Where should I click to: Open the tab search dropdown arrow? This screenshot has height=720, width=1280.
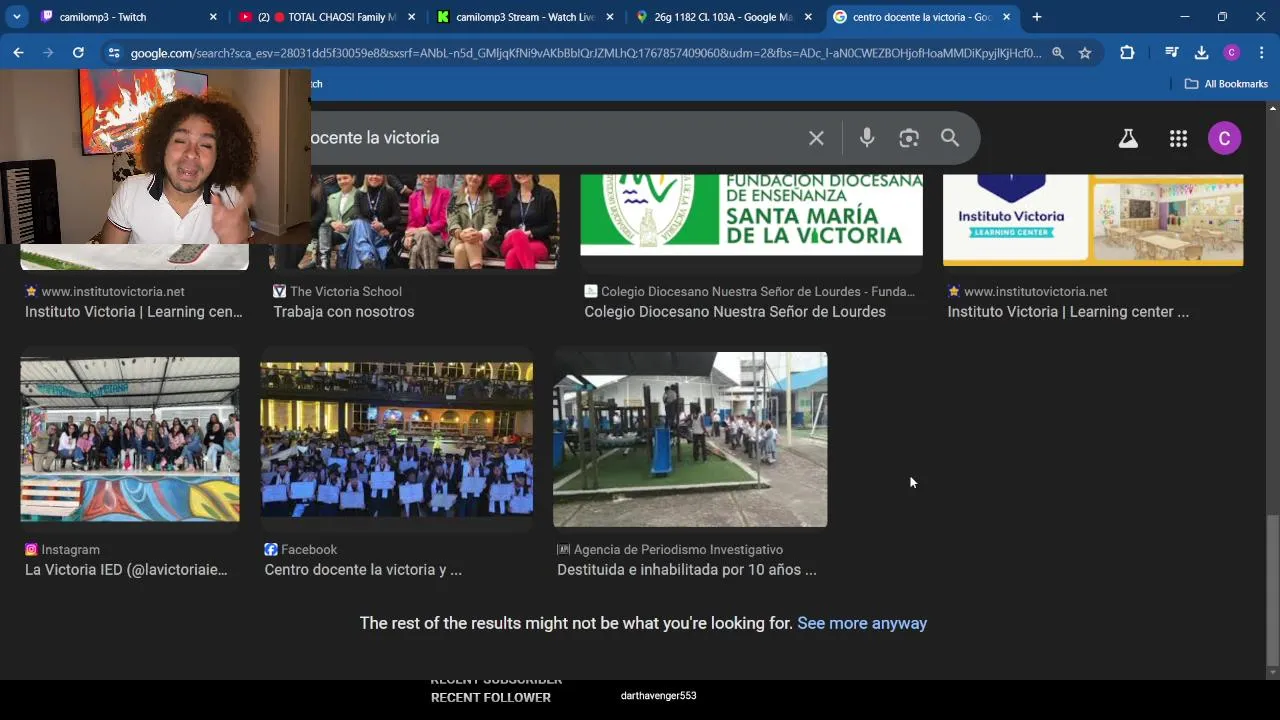tap(17, 17)
